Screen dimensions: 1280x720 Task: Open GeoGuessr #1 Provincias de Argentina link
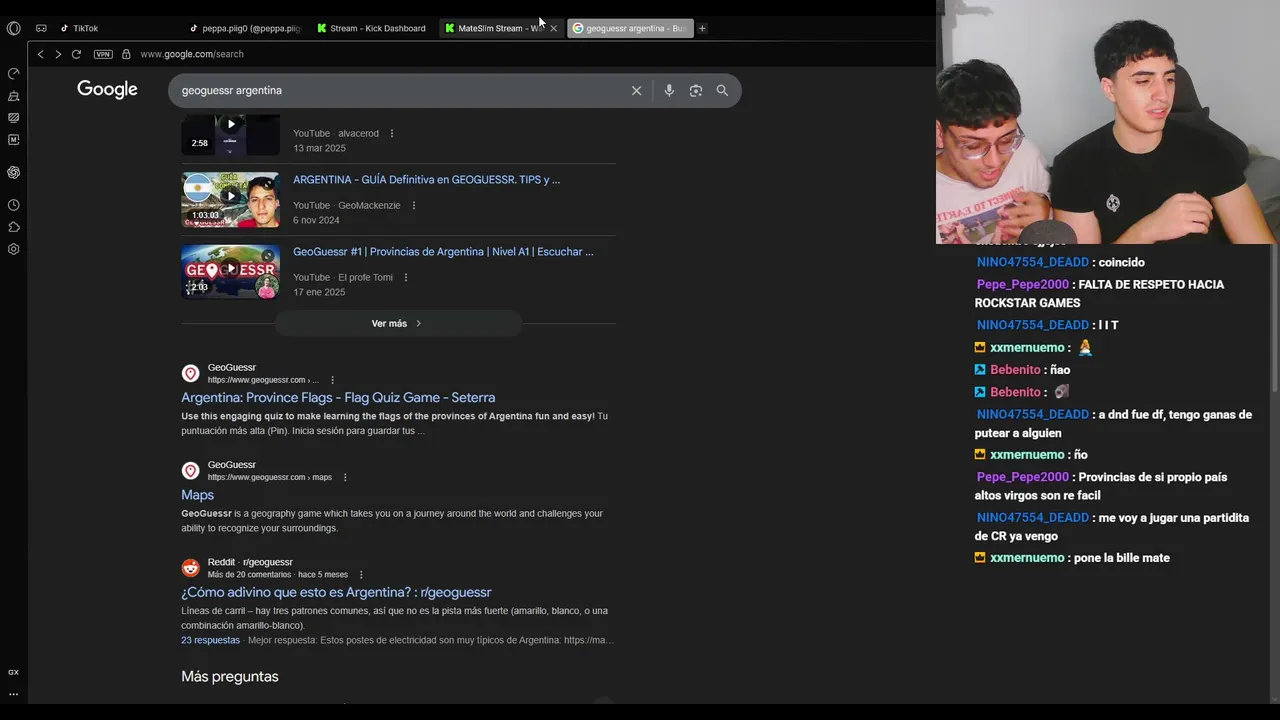click(x=443, y=252)
